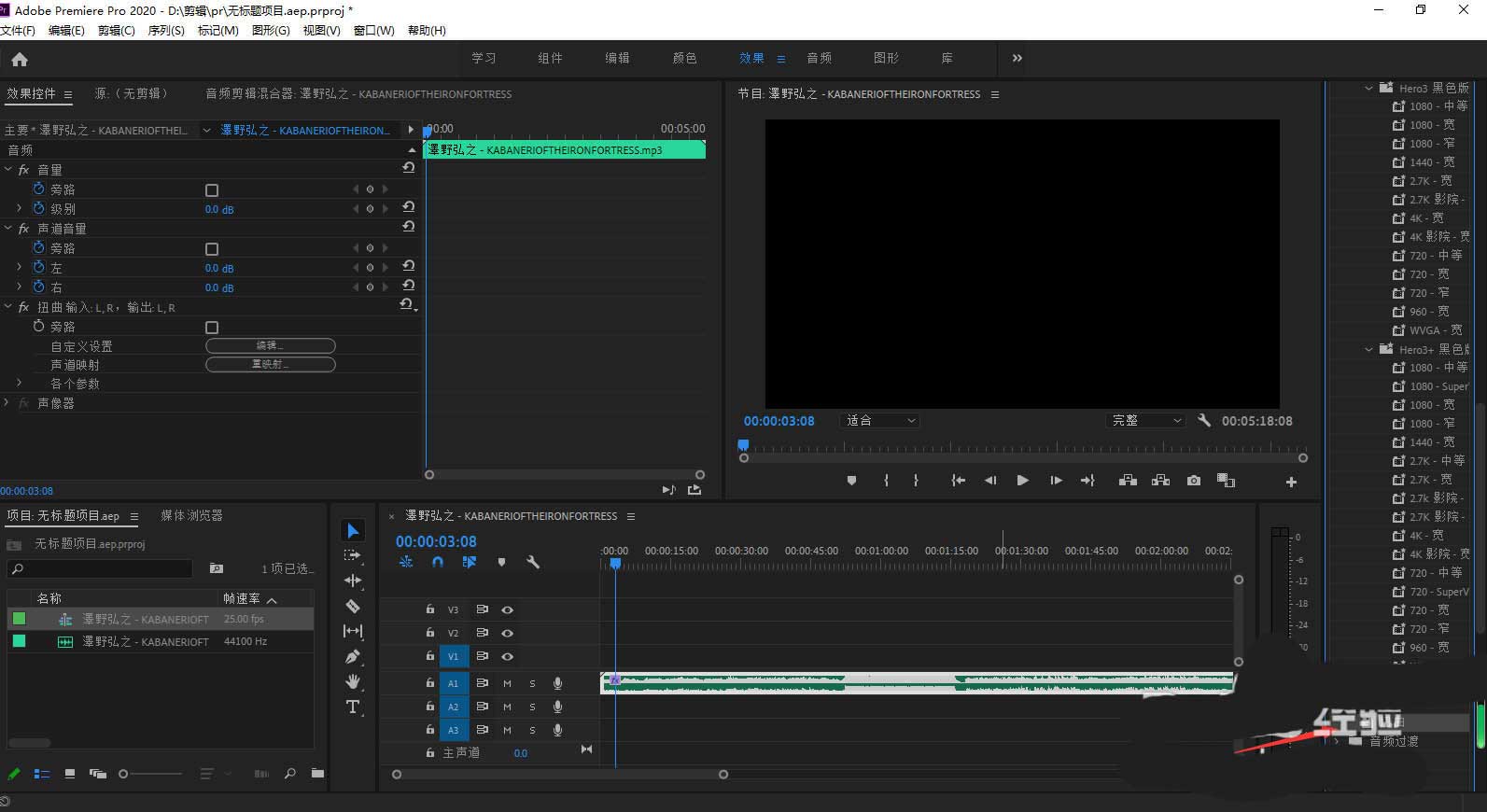1487x812 pixels.
Task: Select the Razor tool in the tools panel
Action: 353,607
